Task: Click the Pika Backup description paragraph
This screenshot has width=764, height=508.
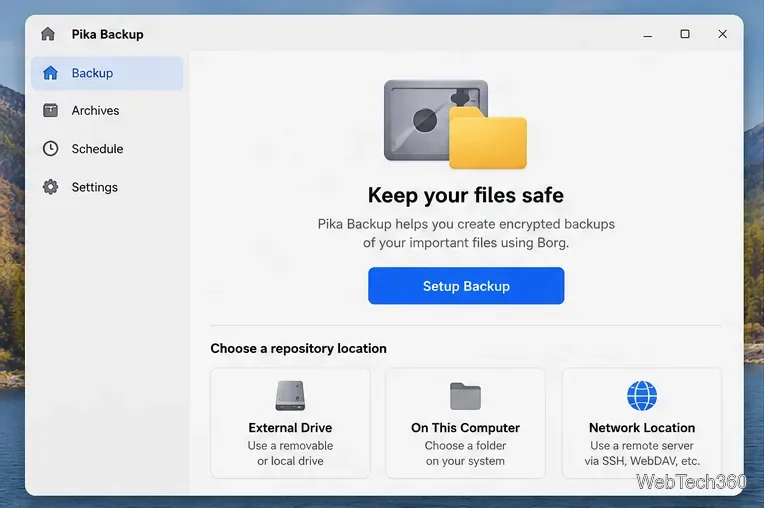Action: (x=466, y=233)
